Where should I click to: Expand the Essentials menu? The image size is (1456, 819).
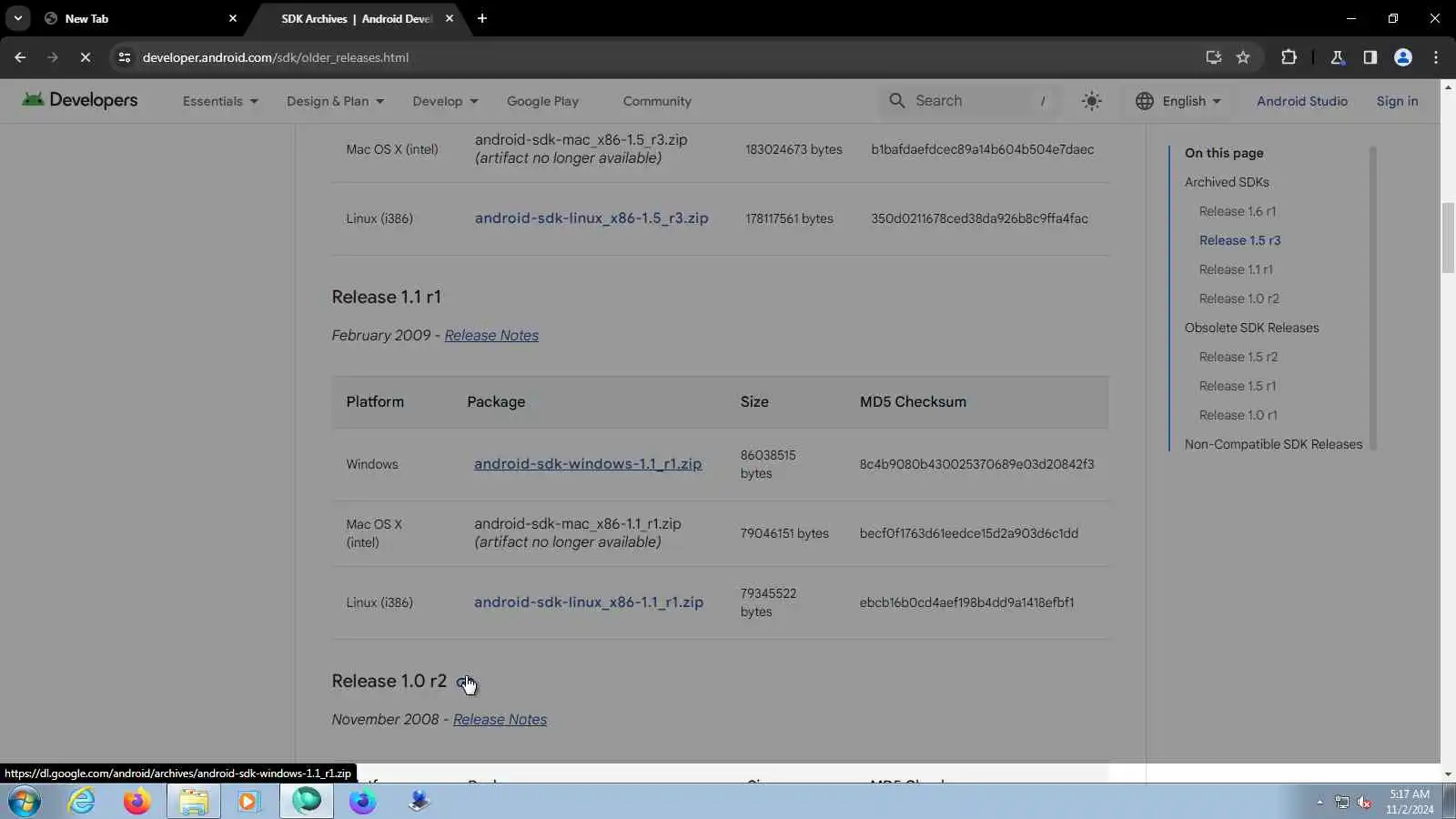tap(220, 101)
